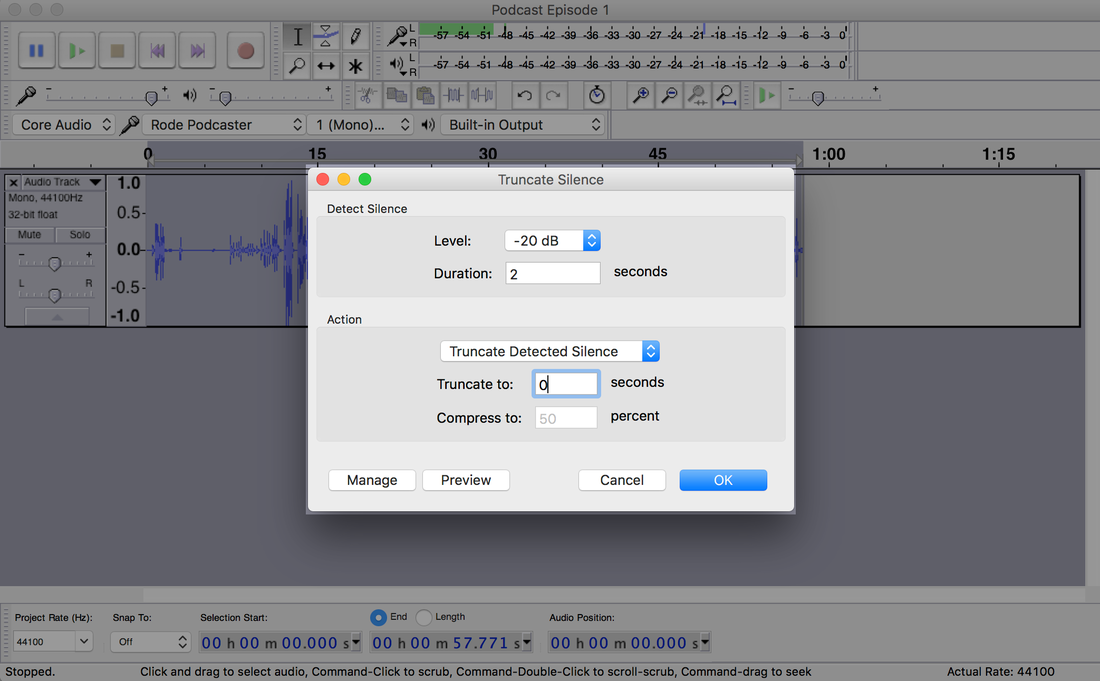1100x681 pixels.
Task: Select the Time Shift tool
Action: [x=326, y=66]
